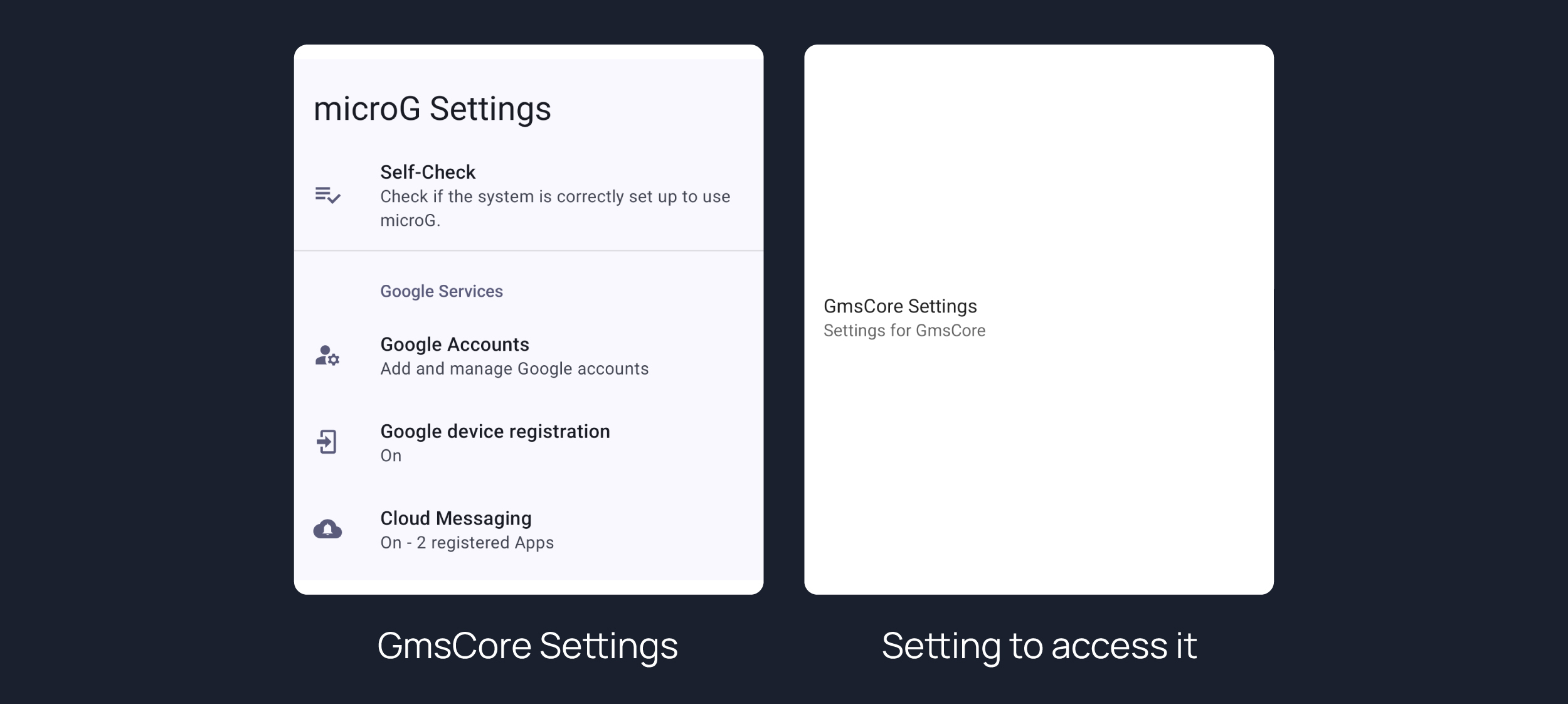Click the Cloud Messaging cloud icon
The height and width of the screenshot is (704, 1568).
[x=327, y=530]
